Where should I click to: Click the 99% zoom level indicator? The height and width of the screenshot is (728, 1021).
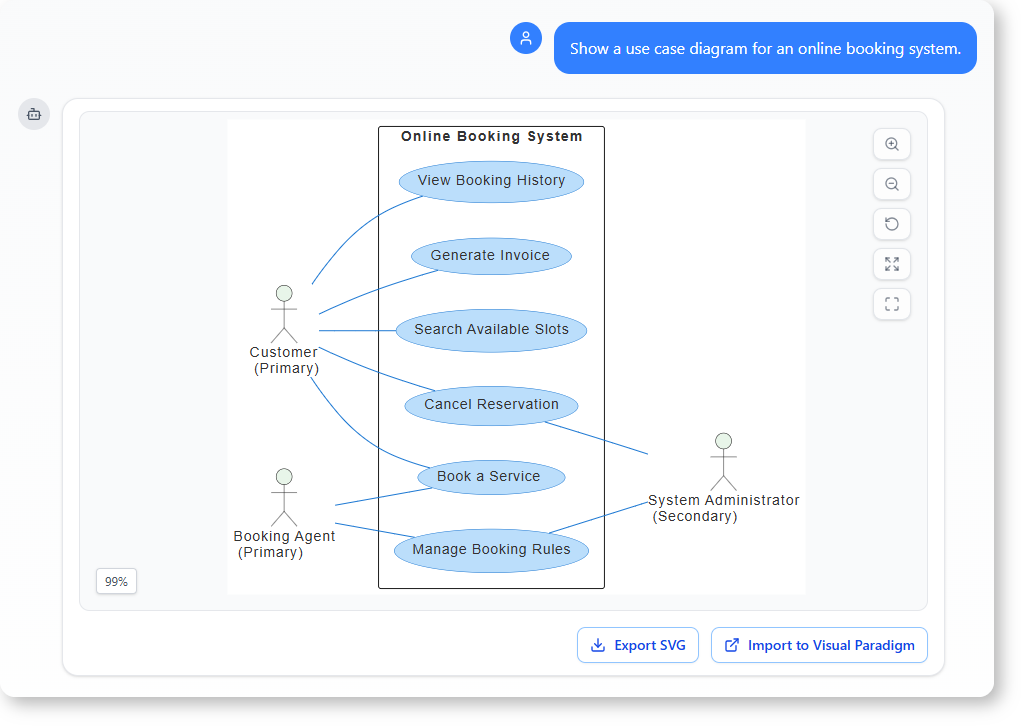116,581
